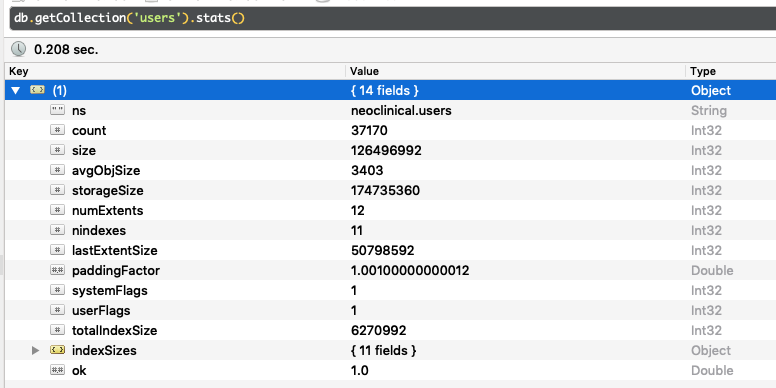The image size is (776, 388).
Task: Collapse the (1) root document row
Action: tap(16, 91)
